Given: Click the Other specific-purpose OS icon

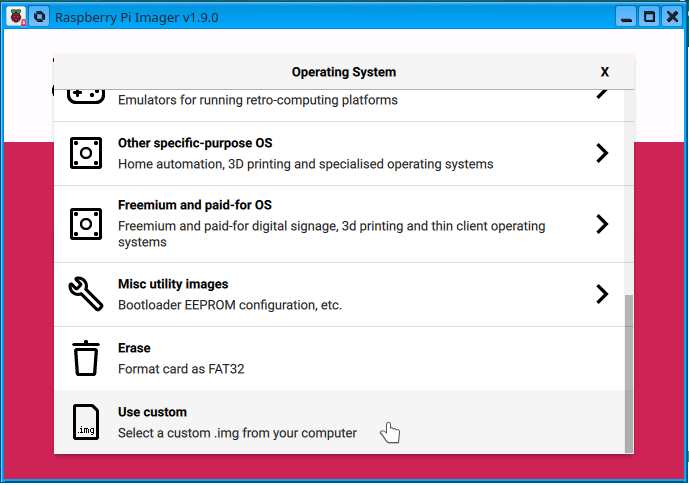Looking at the screenshot, I should coord(86,153).
